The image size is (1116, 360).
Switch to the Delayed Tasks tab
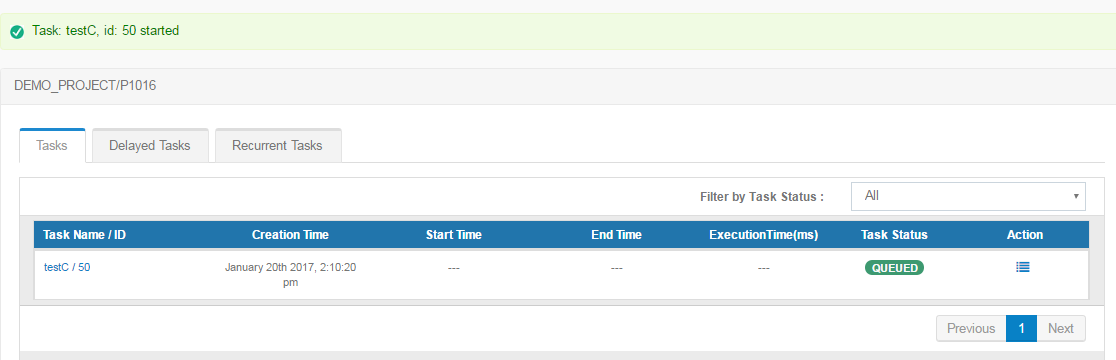149,146
